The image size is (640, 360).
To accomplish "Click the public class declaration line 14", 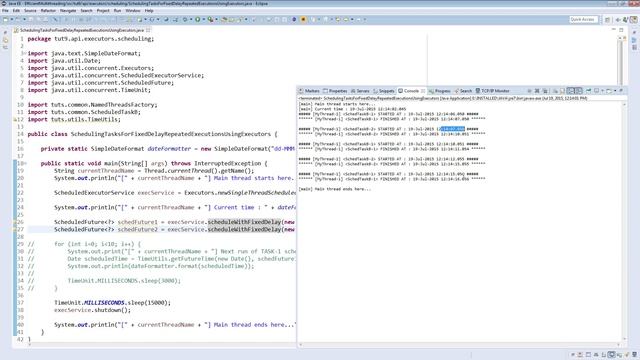I will (x=152, y=134).
